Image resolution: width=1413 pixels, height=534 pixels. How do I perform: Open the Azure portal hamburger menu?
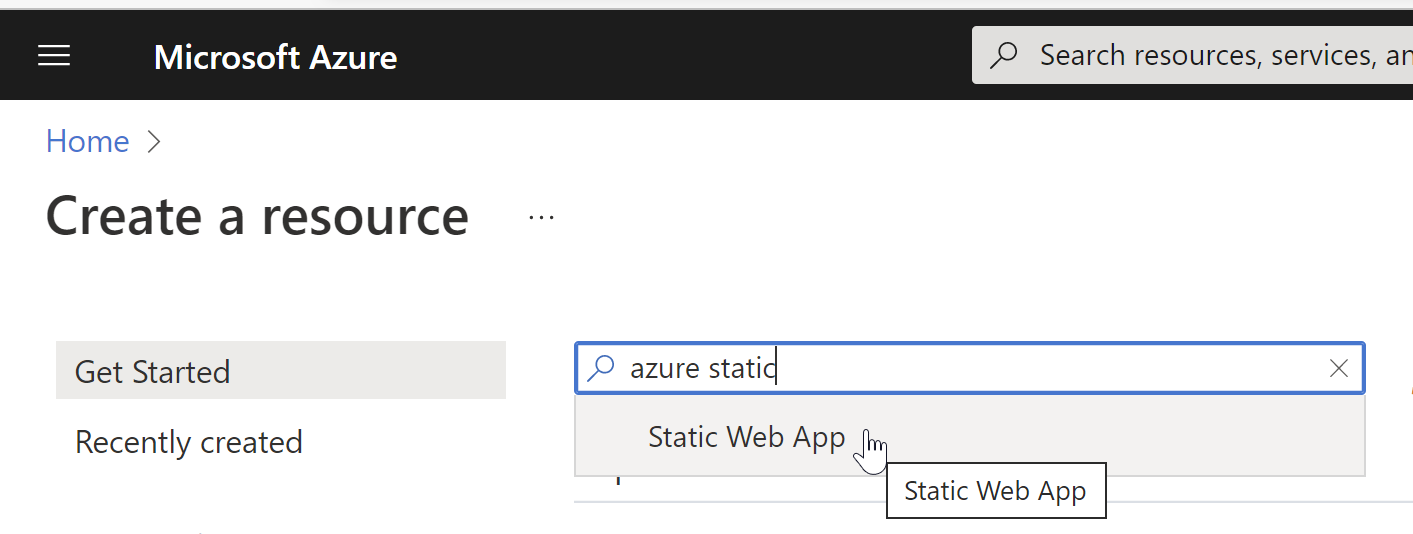[x=54, y=56]
